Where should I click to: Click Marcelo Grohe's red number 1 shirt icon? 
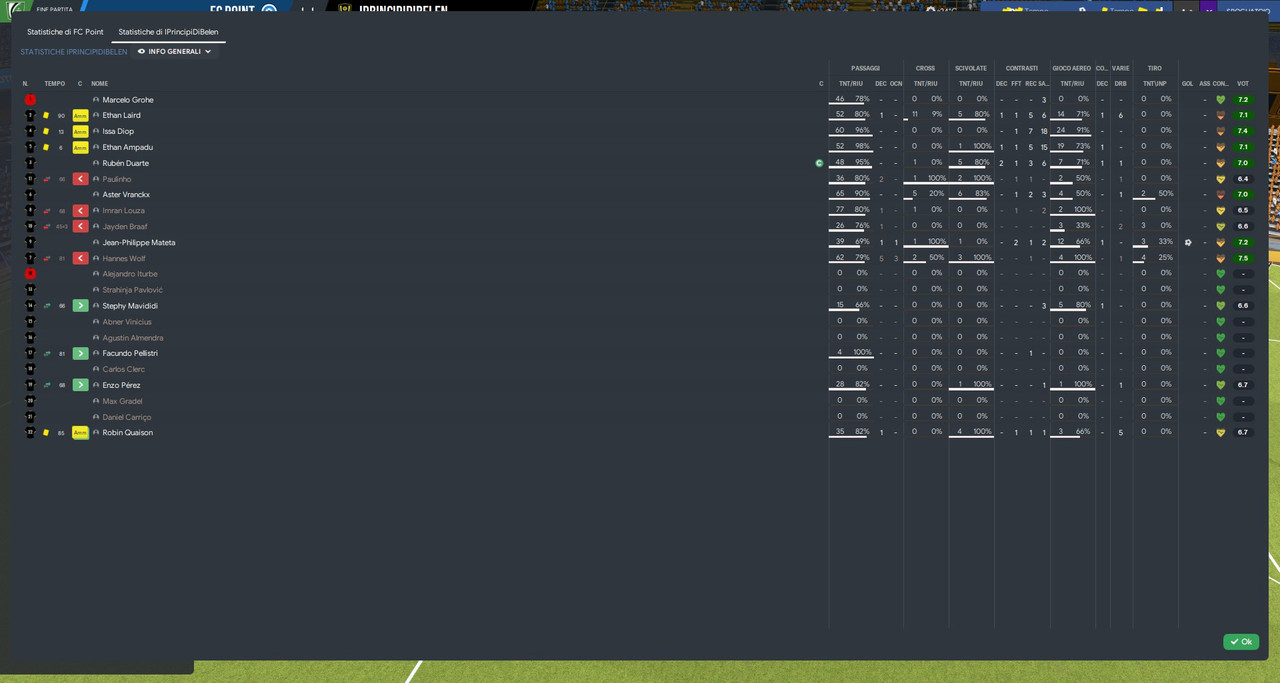click(x=30, y=100)
